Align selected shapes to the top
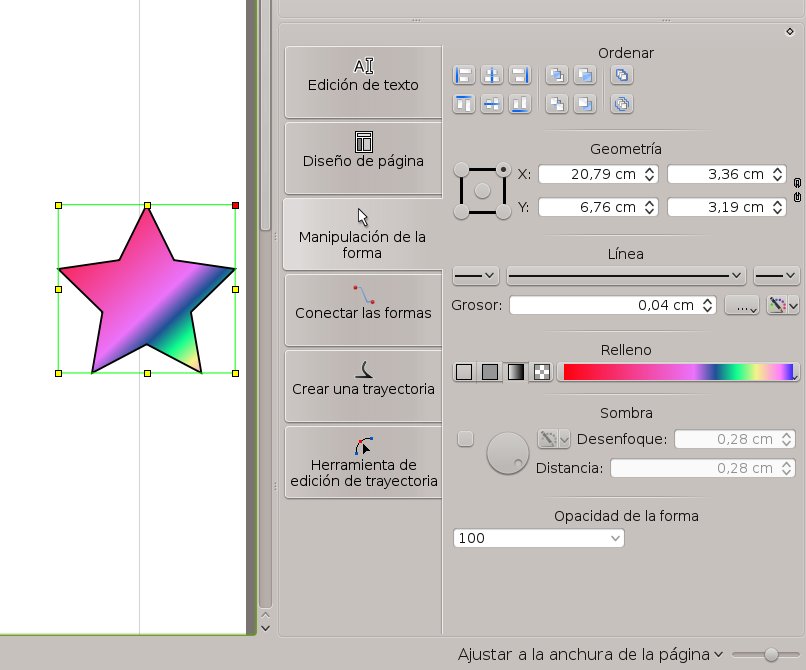Image resolution: width=806 pixels, height=670 pixels. (x=464, y=104)
